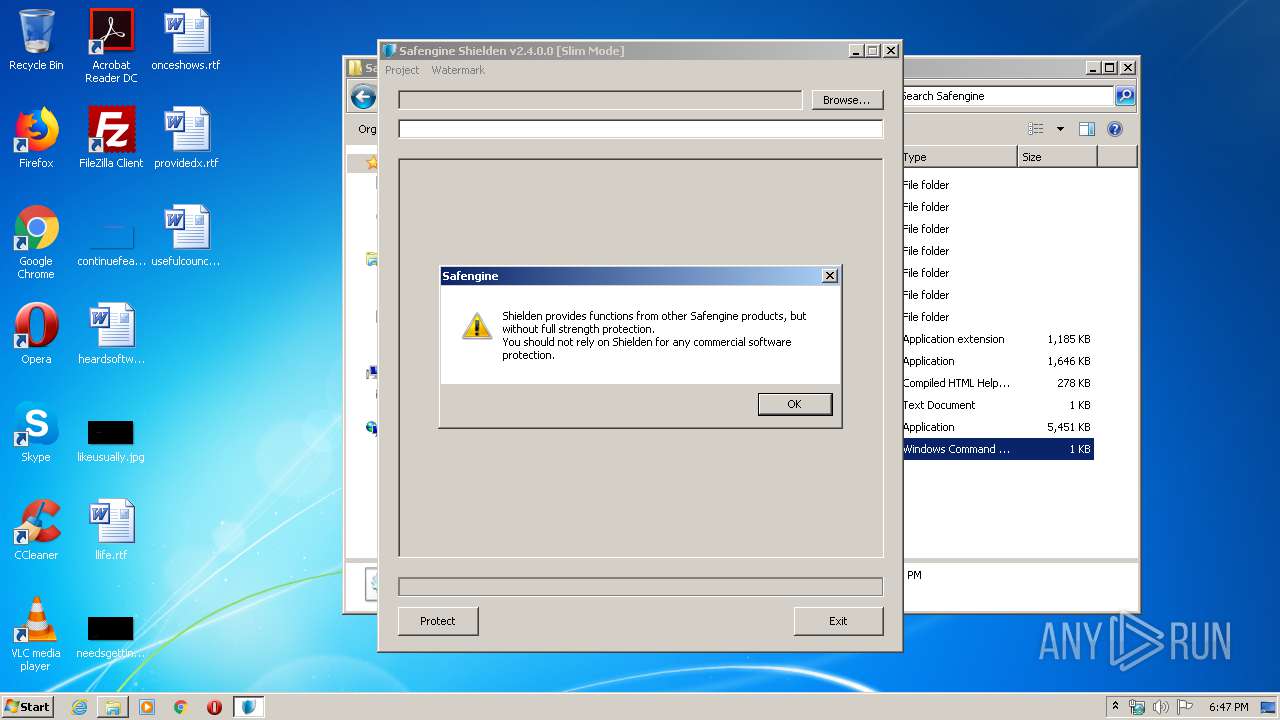Open the Recycle Bin desktop icon
The height and width of the screenshot is (720, 1280).
[36, 41]
